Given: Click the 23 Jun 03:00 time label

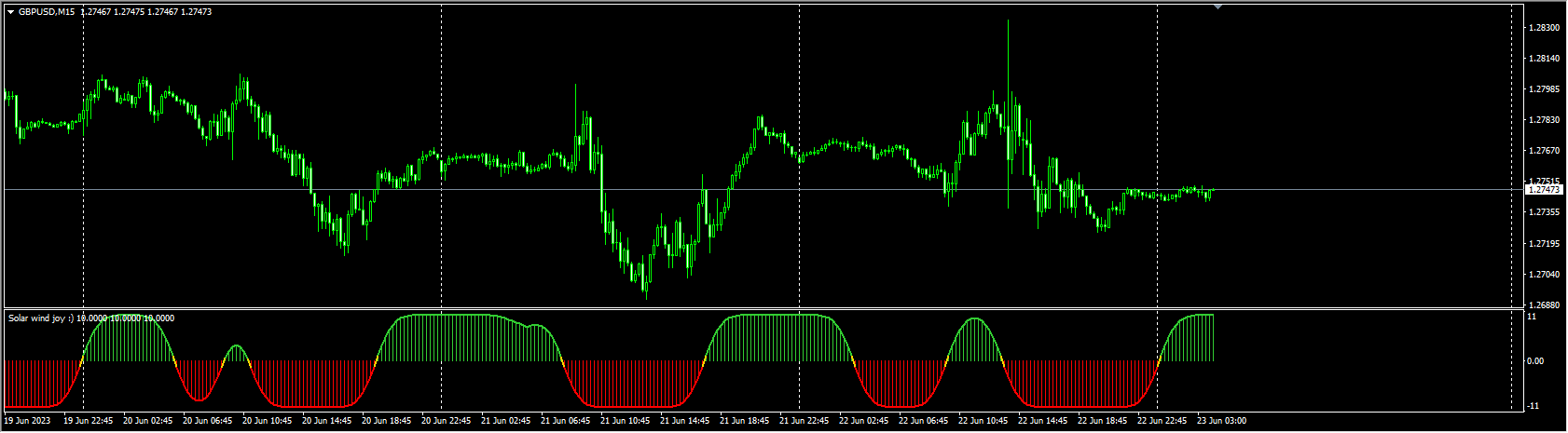Looking at the screenshot, I should pos(1221,421).
